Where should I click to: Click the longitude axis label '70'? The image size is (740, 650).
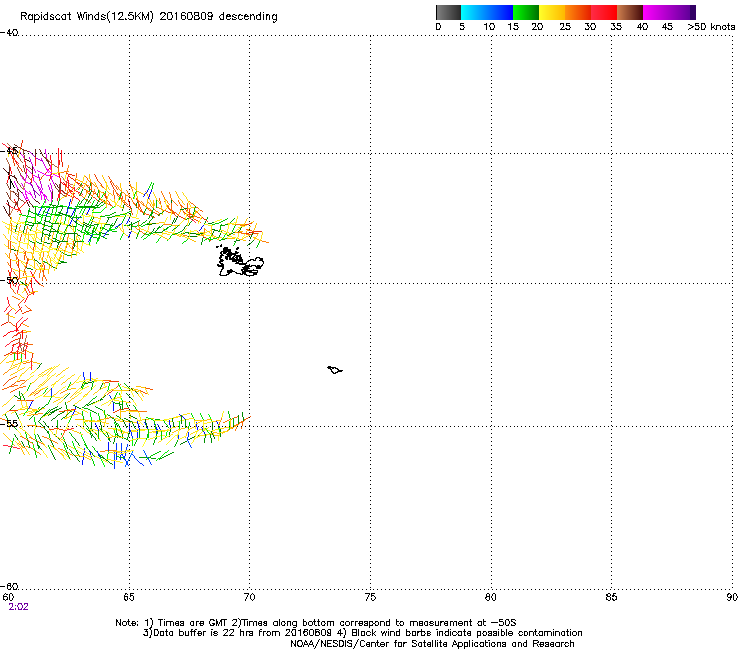coord(249,597)
